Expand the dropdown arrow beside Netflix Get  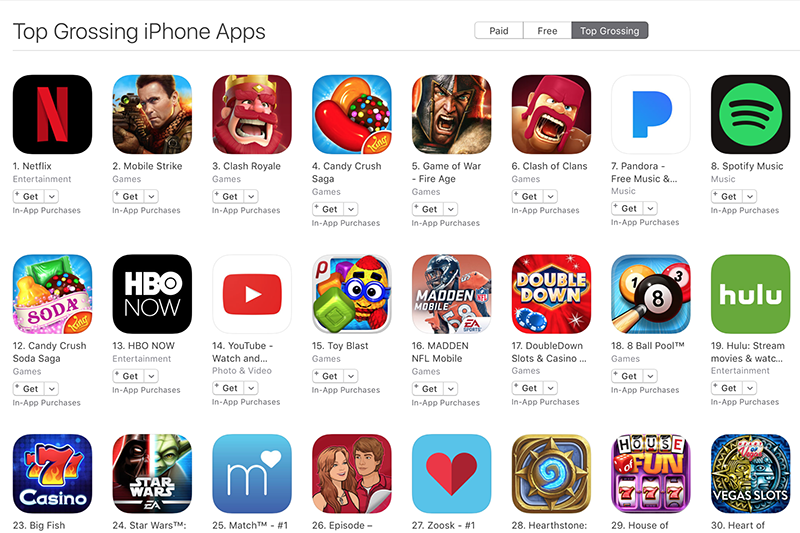click(x=52, y=196)
